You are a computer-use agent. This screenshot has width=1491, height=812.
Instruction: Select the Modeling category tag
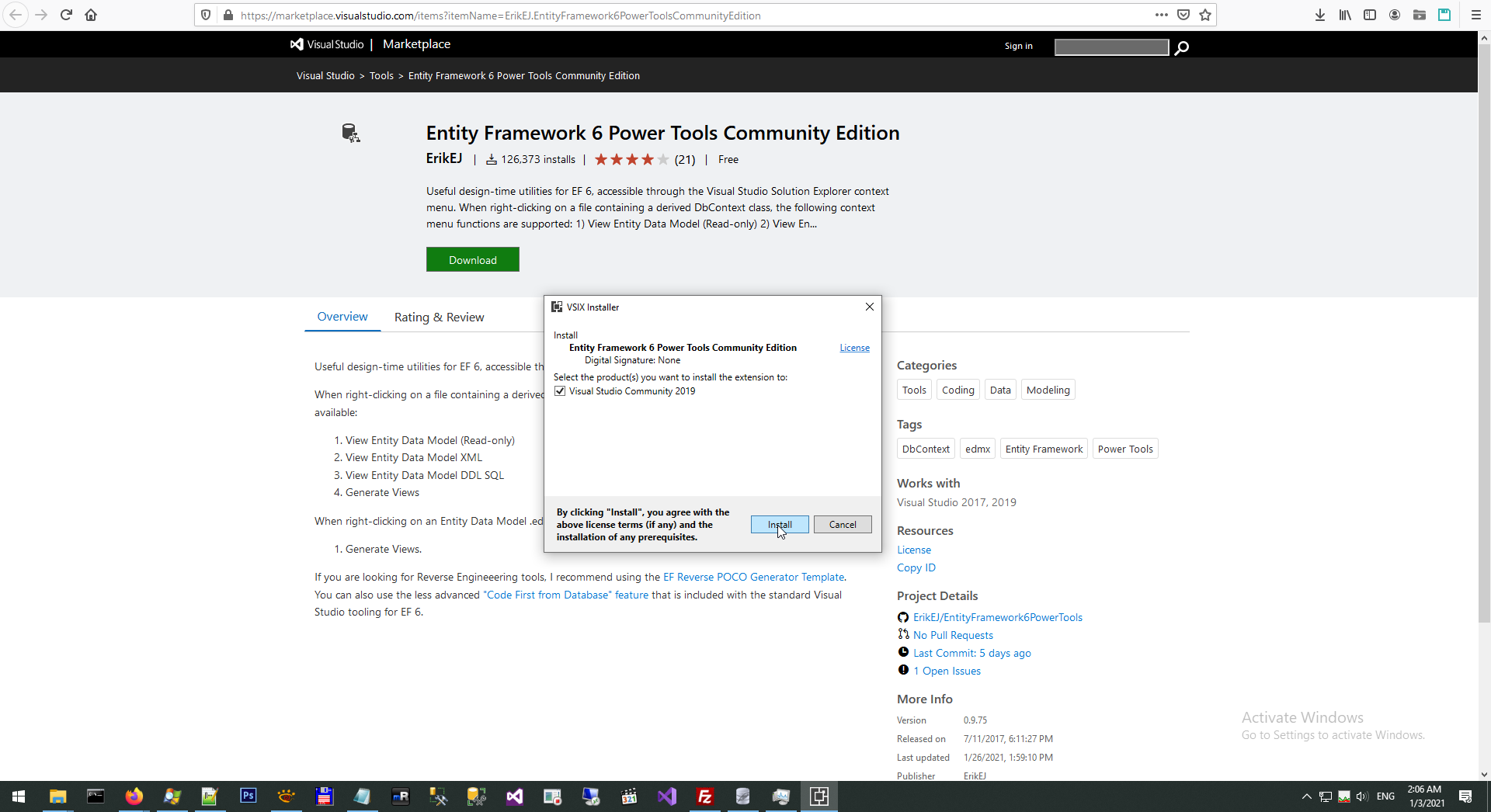(1048, 390)
